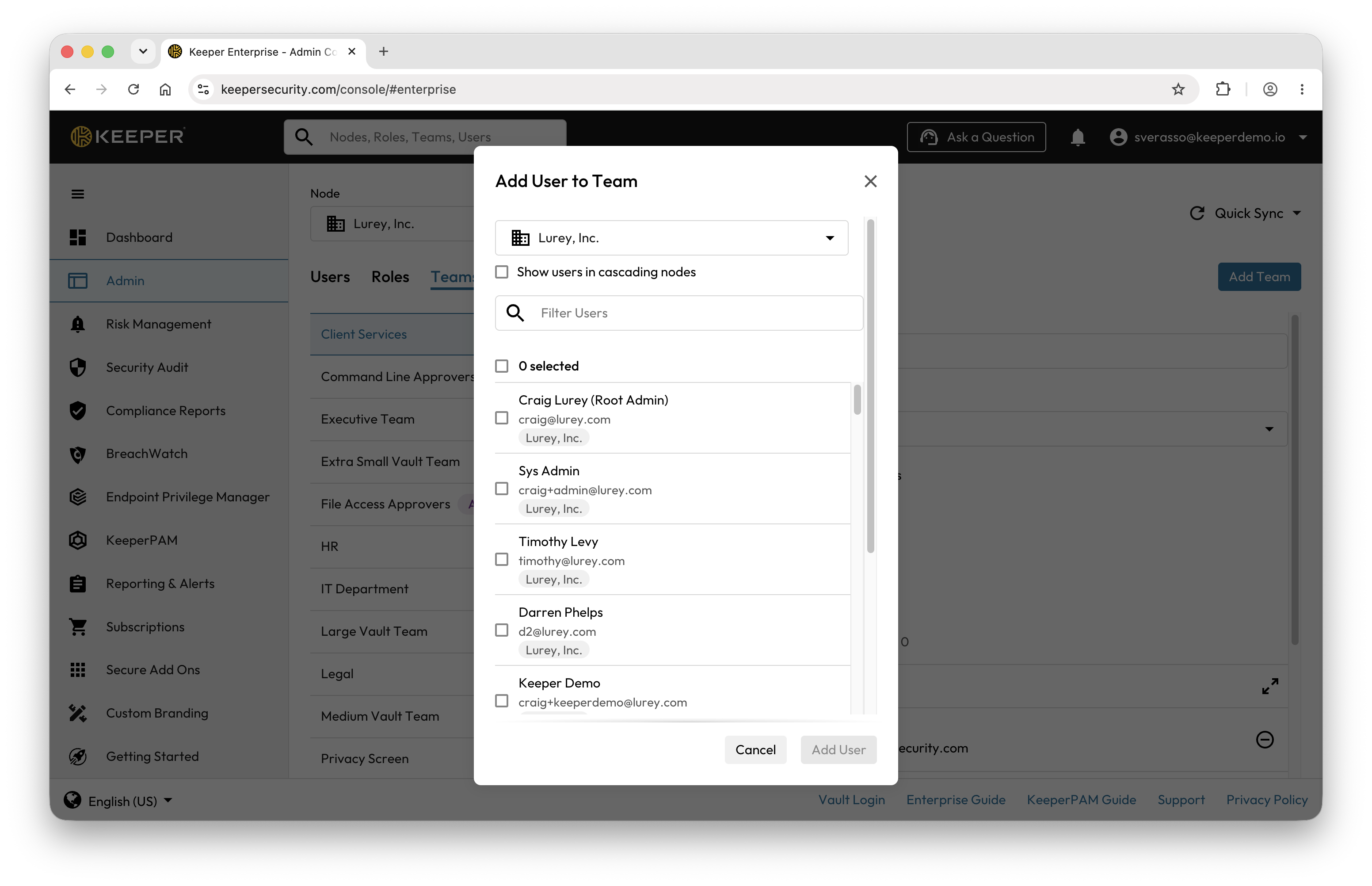Click the Dashboard icon in sidebar
This screenshot has height=886, width=1372.
tap(78, 237)
